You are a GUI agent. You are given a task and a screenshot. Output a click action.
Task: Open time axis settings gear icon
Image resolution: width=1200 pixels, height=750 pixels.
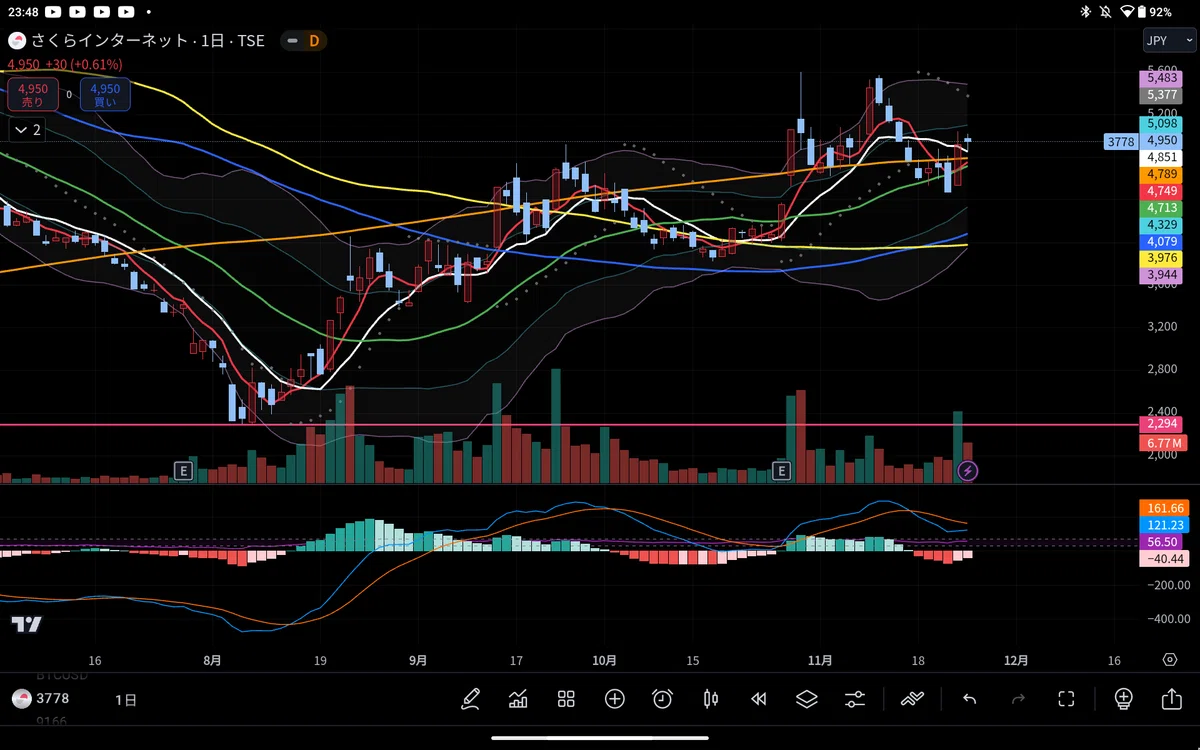point(1170,660)
